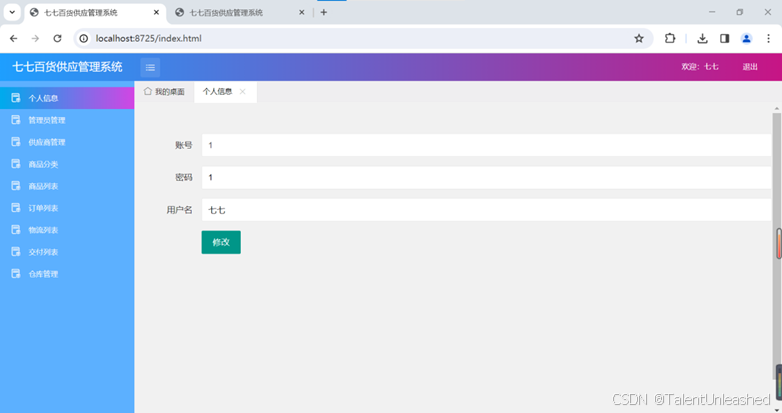Click the 供应商管理 sidebar icon
The image size is (782, 413).
click(16, 142)
